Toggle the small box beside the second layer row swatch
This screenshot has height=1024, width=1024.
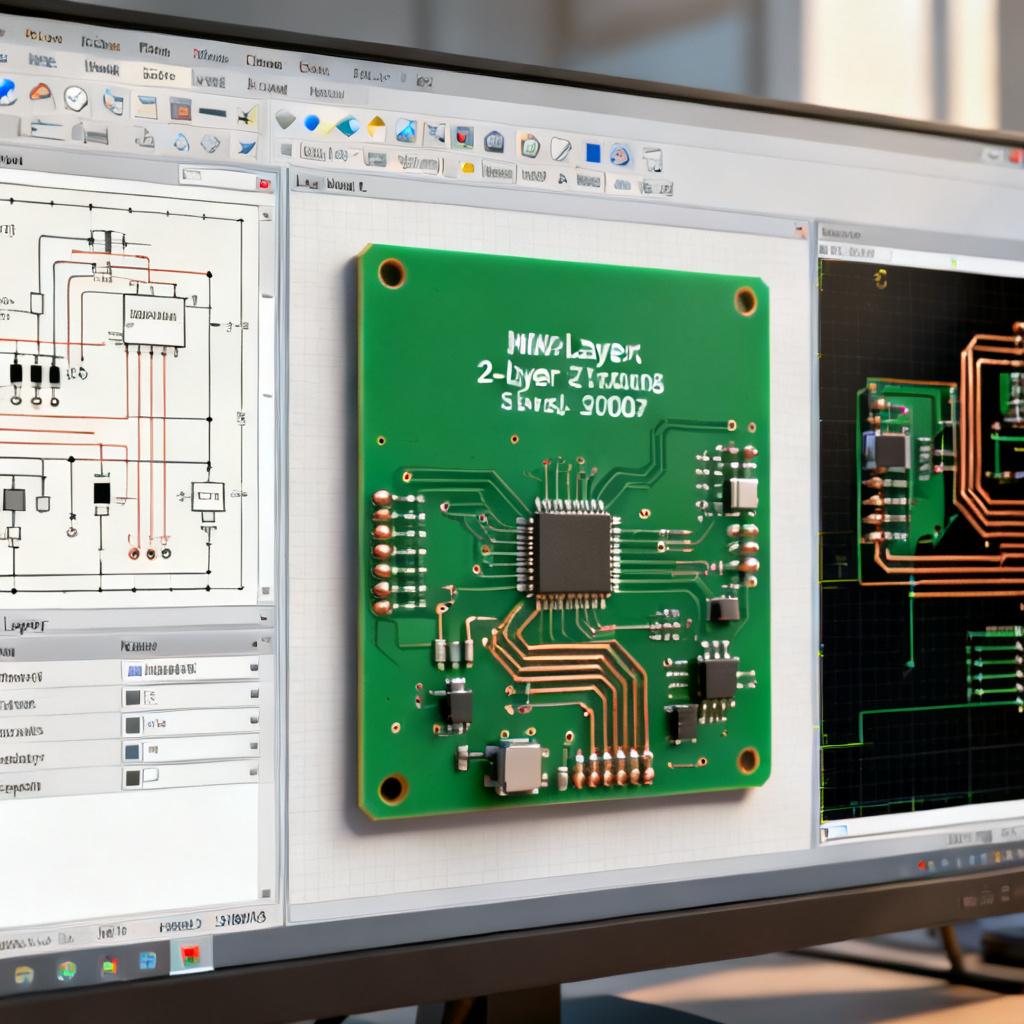pyautogui.click(x=150, y=698)
